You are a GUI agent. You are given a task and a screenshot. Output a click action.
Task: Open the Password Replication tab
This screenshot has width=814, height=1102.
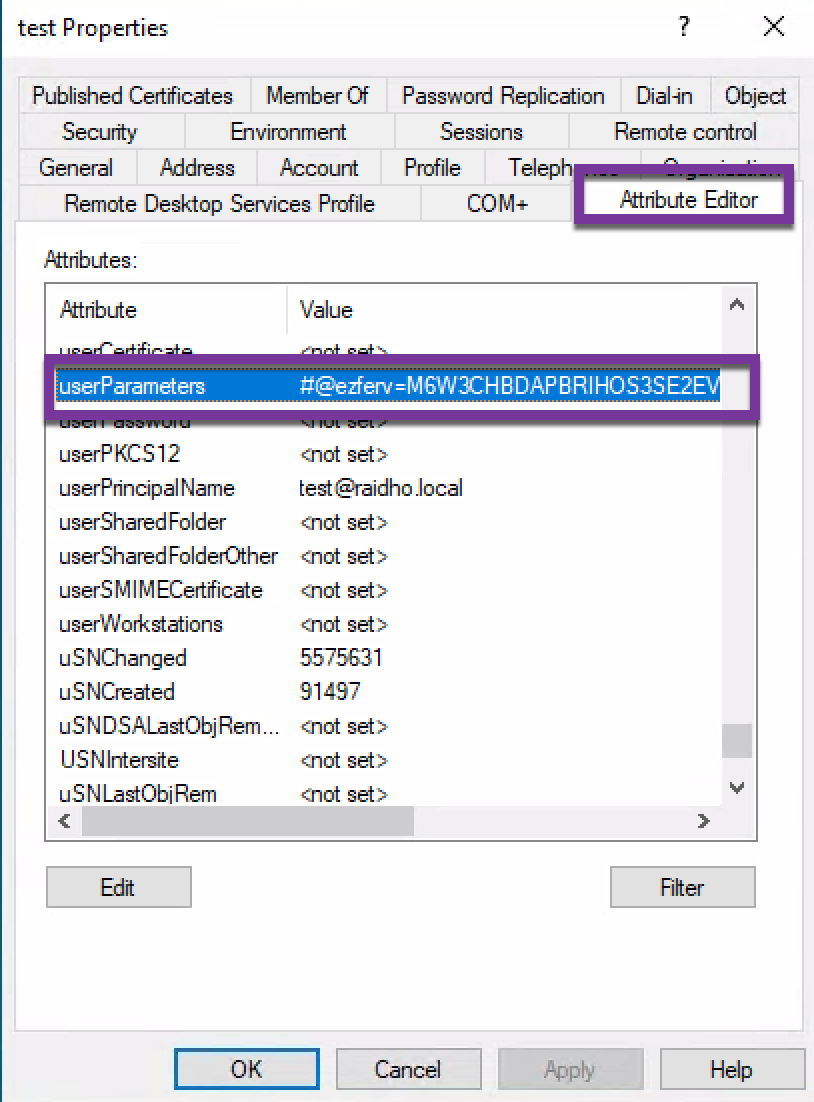tap(503, 95)
